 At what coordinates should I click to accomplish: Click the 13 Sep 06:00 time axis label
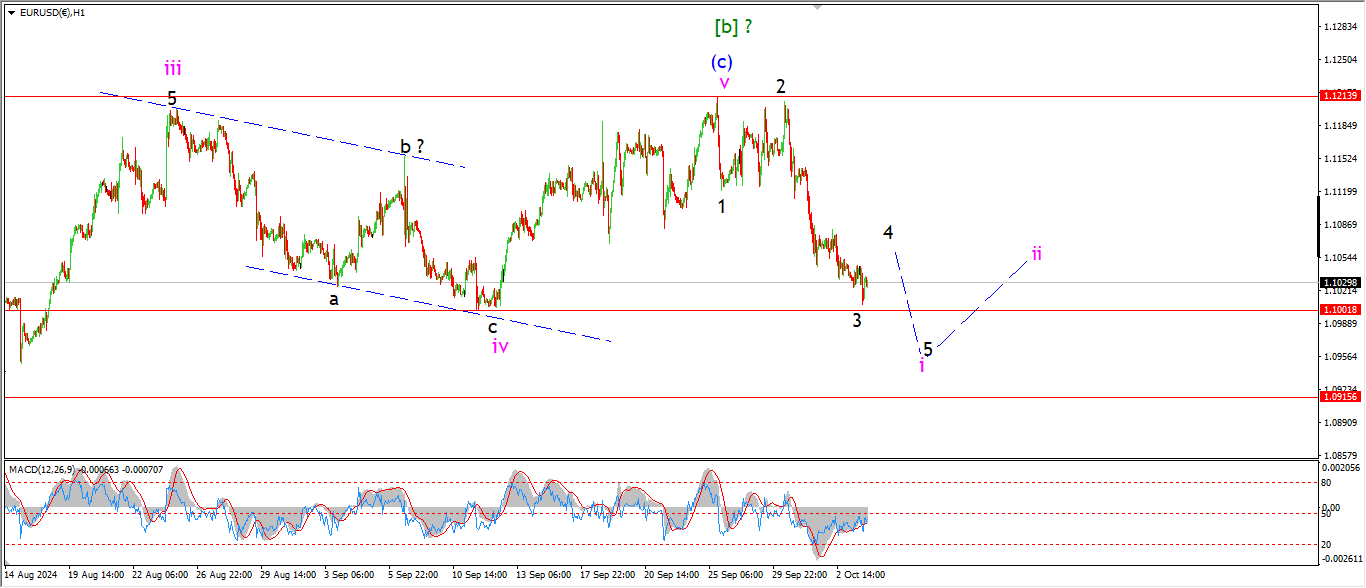[545, 575]
